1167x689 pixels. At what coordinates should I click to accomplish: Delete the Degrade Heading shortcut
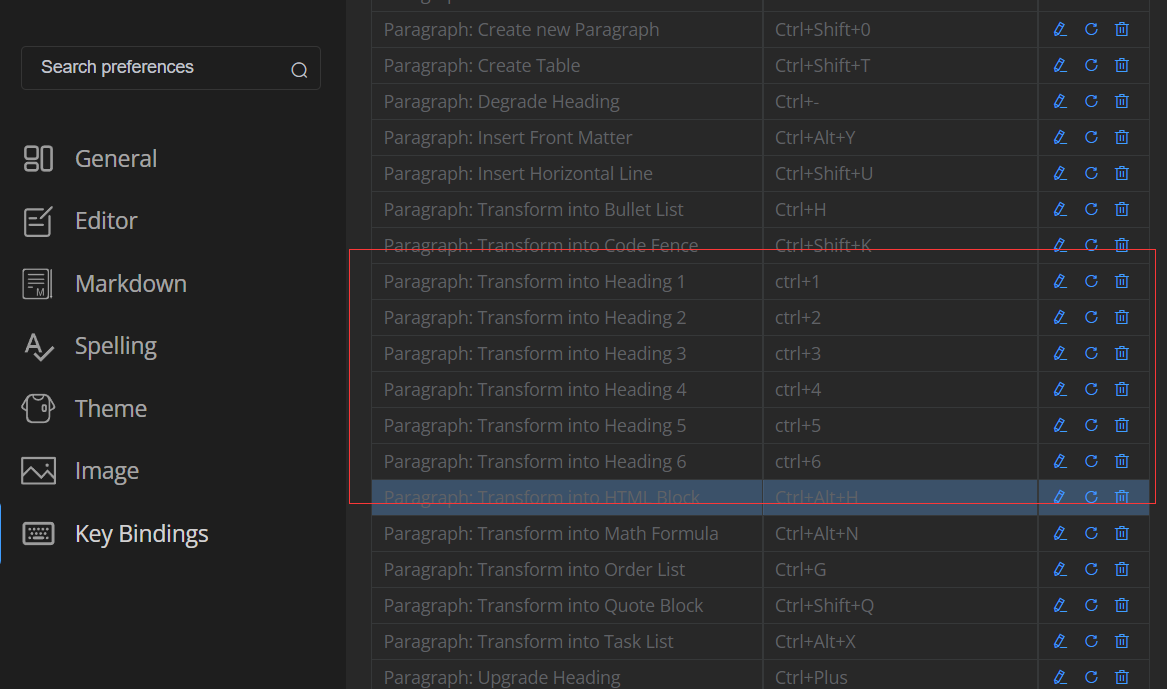point(1121,101)
